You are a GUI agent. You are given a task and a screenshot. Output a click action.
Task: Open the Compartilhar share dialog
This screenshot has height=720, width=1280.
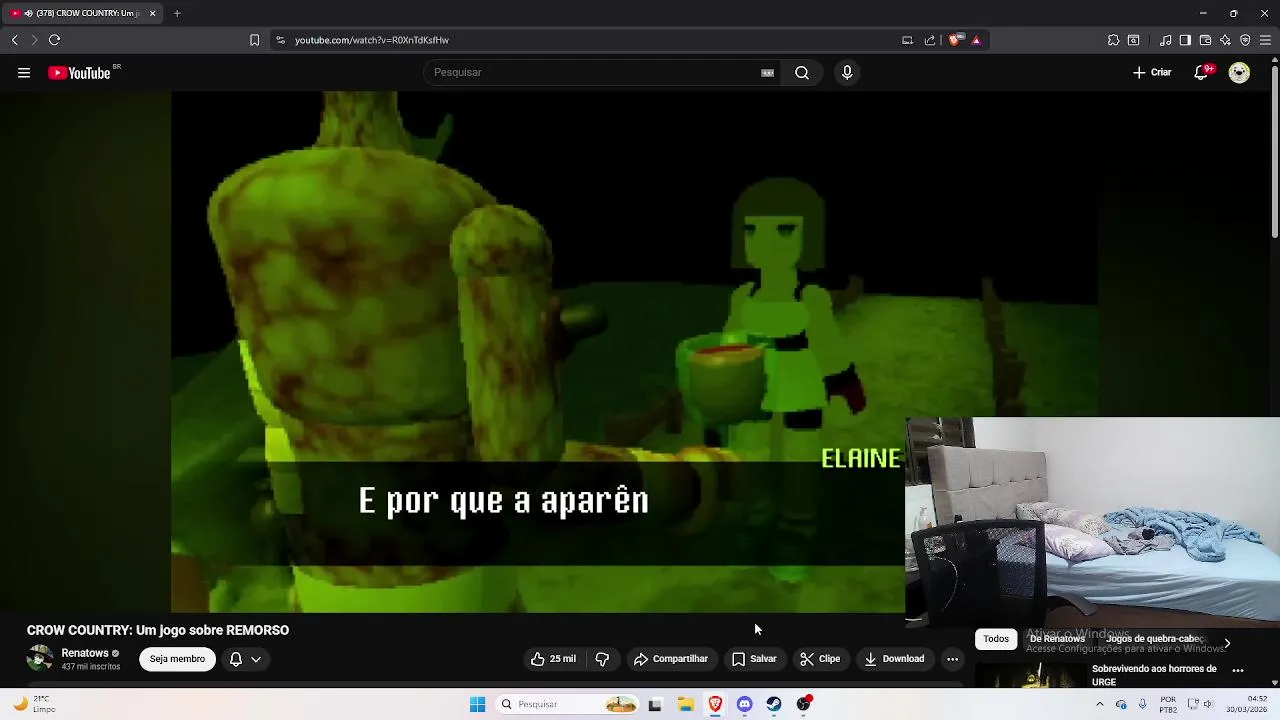(670, 659)
